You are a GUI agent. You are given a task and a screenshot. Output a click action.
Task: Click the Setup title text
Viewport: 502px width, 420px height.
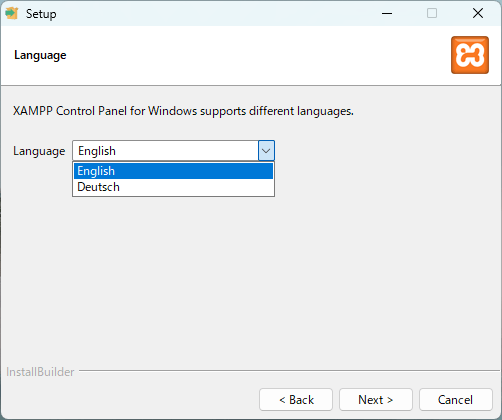coord(41,14)
